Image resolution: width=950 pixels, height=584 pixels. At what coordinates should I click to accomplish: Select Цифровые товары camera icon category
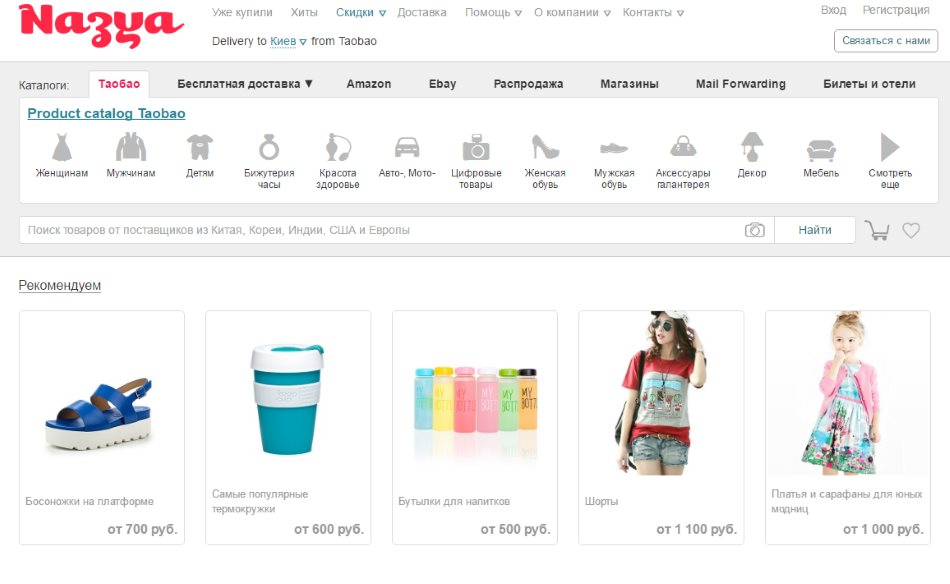[476, 147]
